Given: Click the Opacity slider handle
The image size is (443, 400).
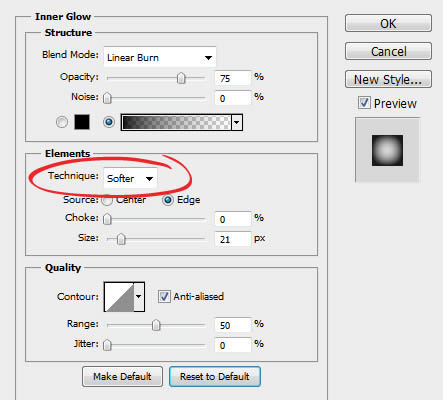Looking at the screenshot, I should (x=181, y=78).
